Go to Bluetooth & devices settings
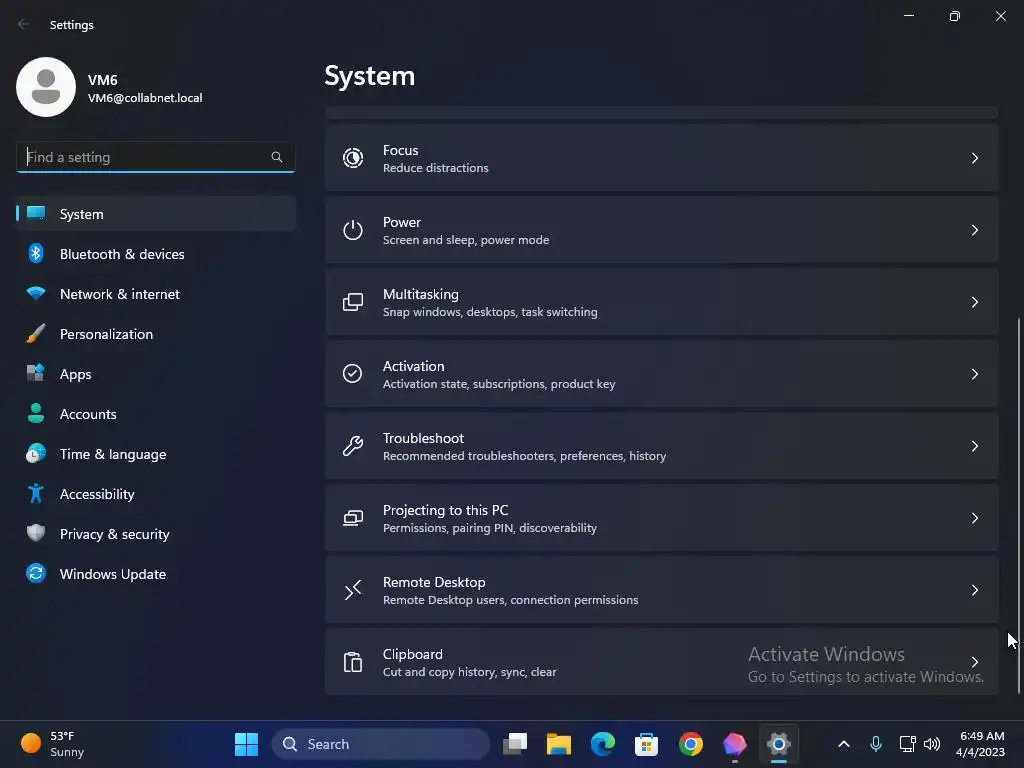This screenshot has width=1024, height=768. coord(156,253)
